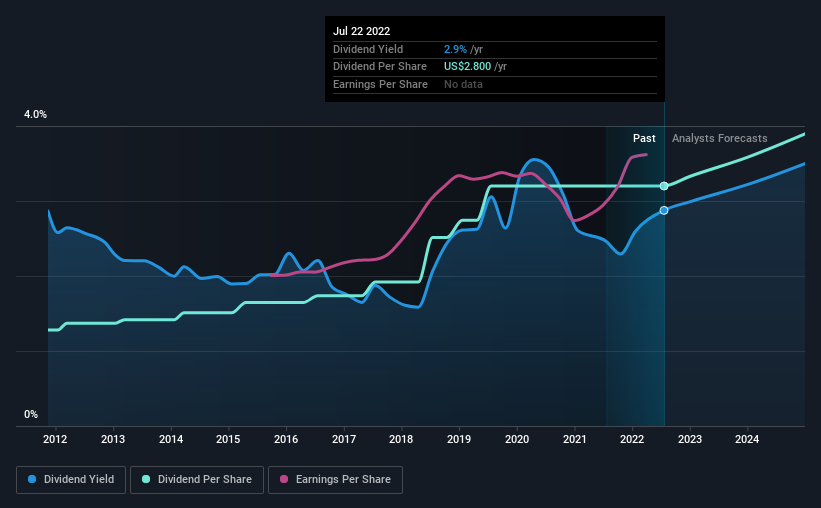The height and width of the screenshot is (508, 821).
Task: Click the 2014 x-axis label
Action: click(171, 439)
